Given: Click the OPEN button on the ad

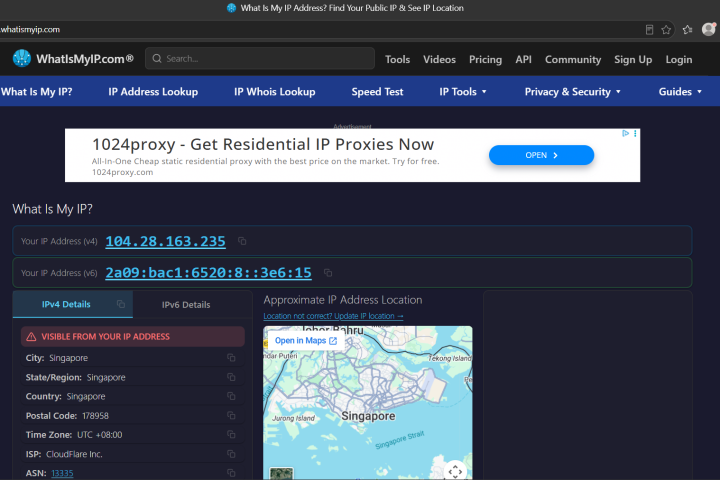Looking at the screenshot, I should click(x=541, y=155).
